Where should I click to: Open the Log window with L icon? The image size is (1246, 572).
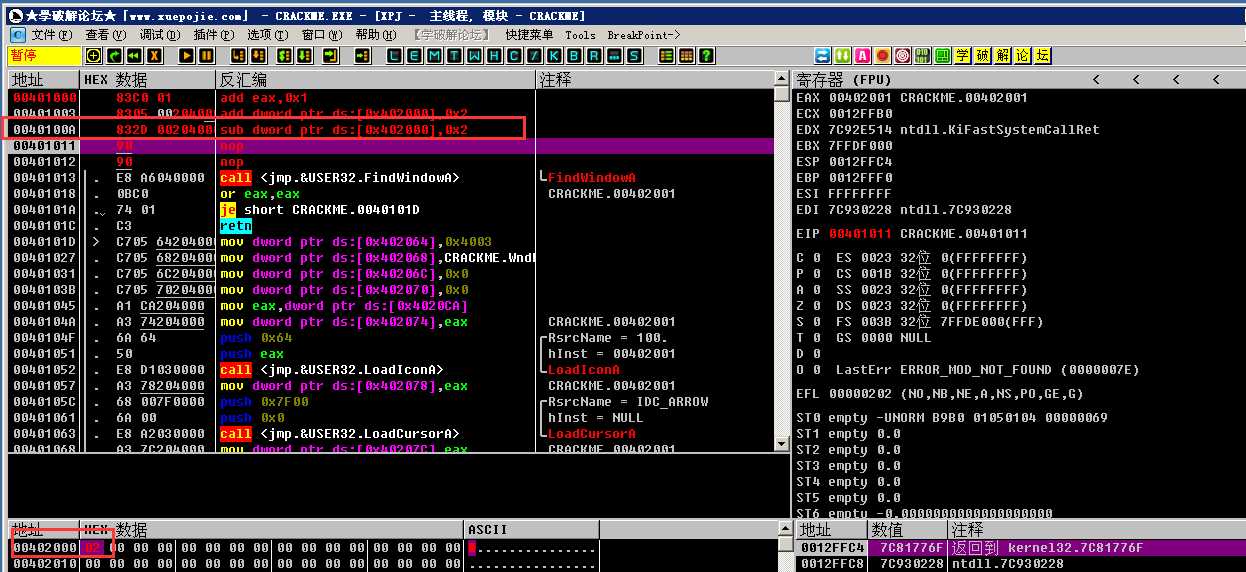coord(395,56)
